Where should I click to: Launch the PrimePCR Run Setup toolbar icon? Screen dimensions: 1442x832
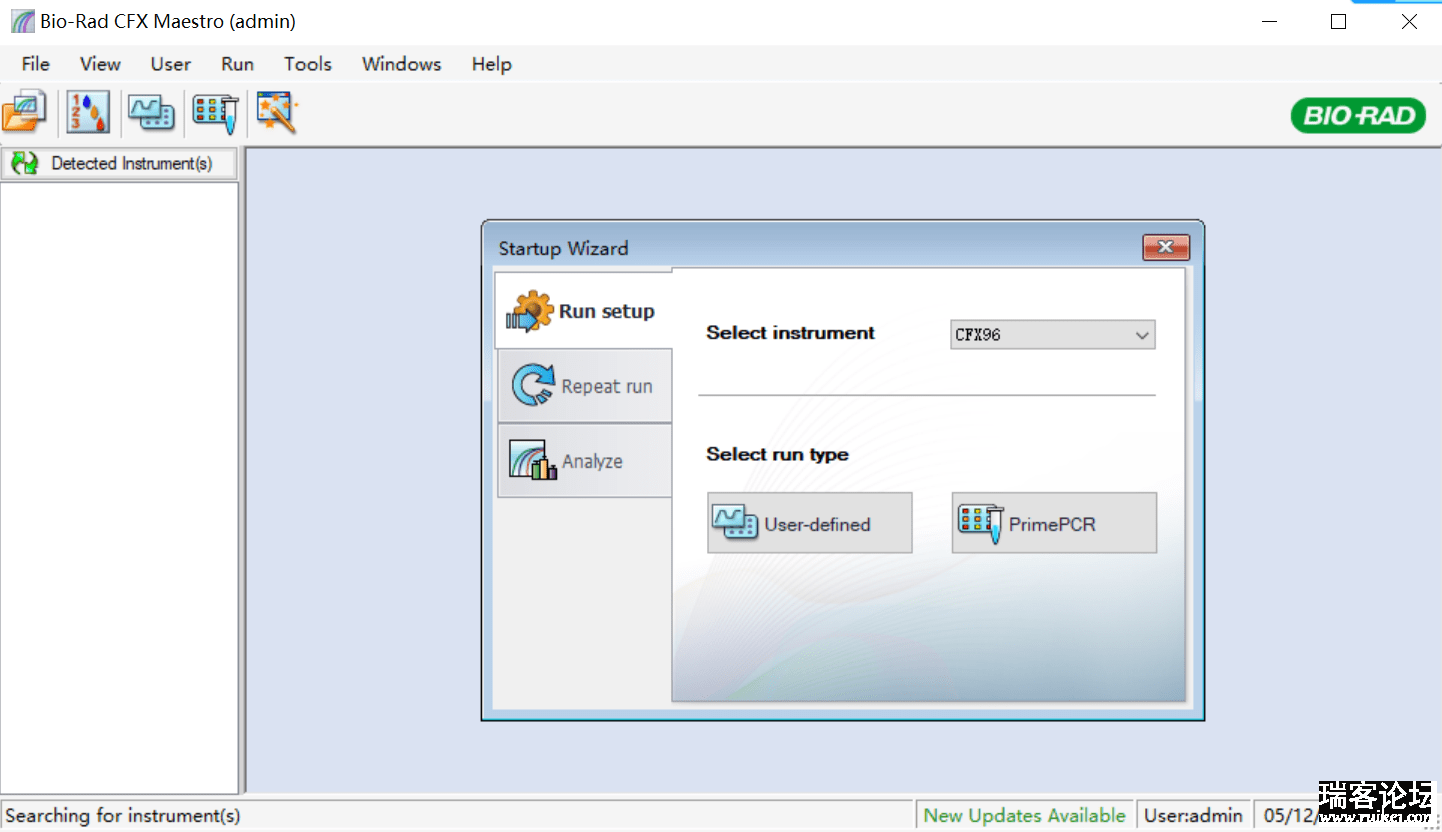(x=215, y=112)
